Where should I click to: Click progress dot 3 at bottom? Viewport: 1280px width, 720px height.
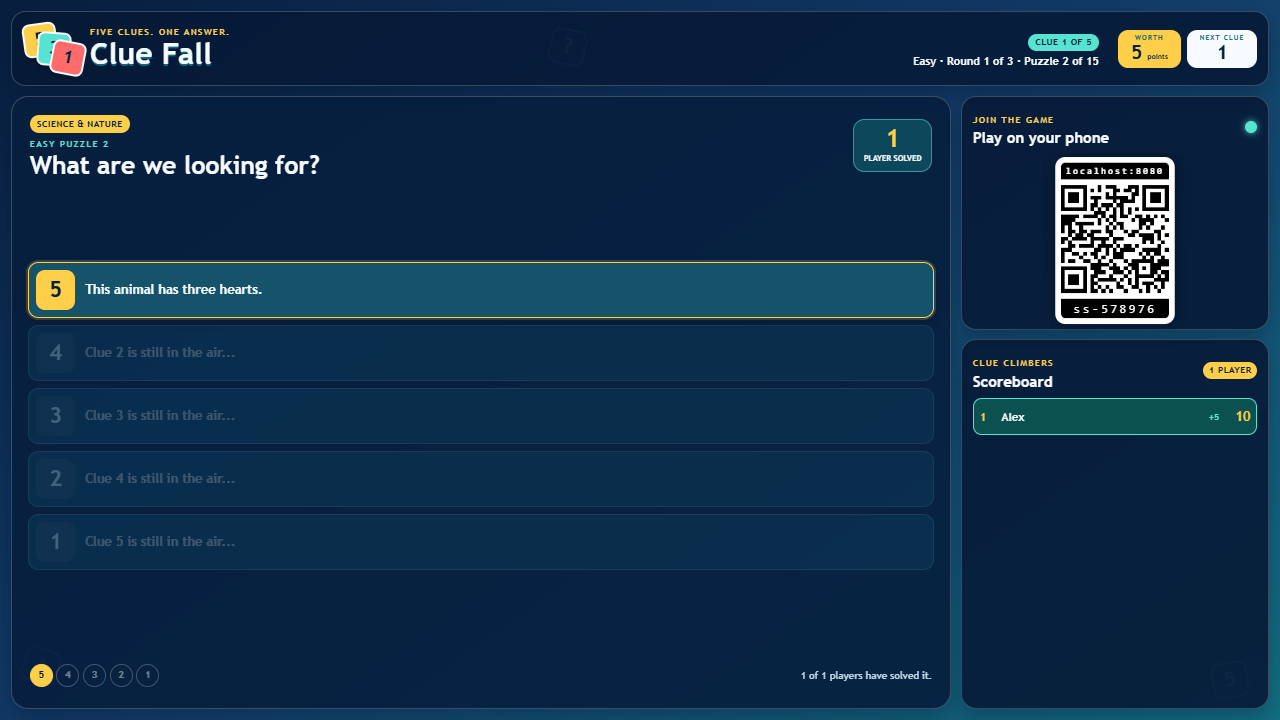tap(94, 676)
